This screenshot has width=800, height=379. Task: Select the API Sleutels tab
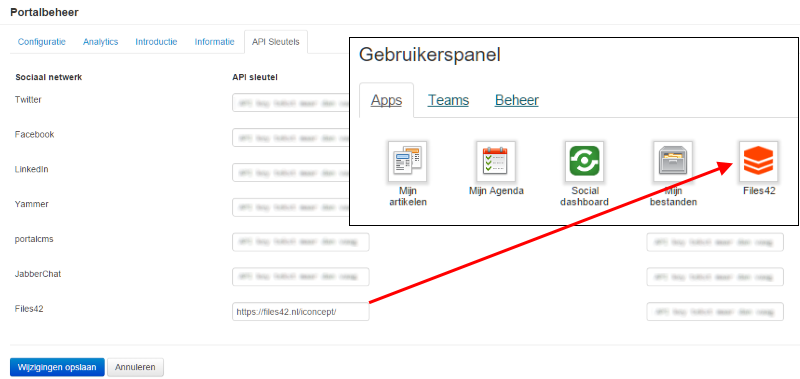pos(276,42)
